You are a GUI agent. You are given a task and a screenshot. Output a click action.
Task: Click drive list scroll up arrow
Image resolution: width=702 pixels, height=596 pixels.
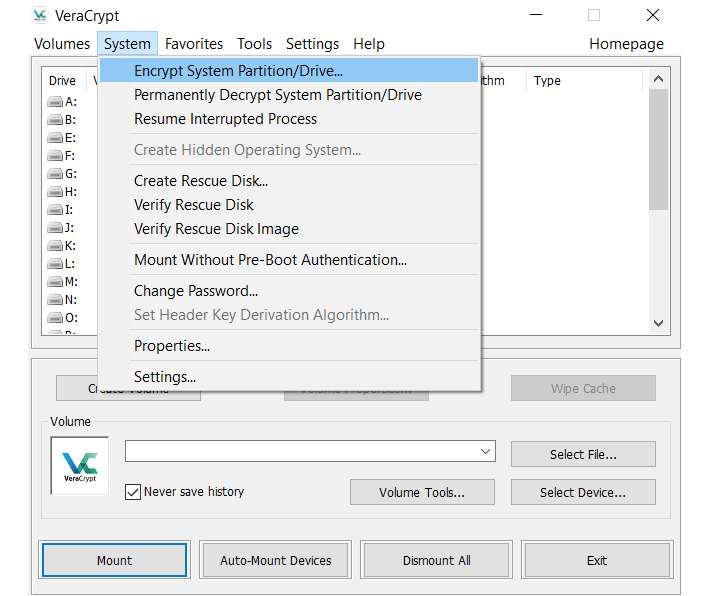tap(659, 79)
